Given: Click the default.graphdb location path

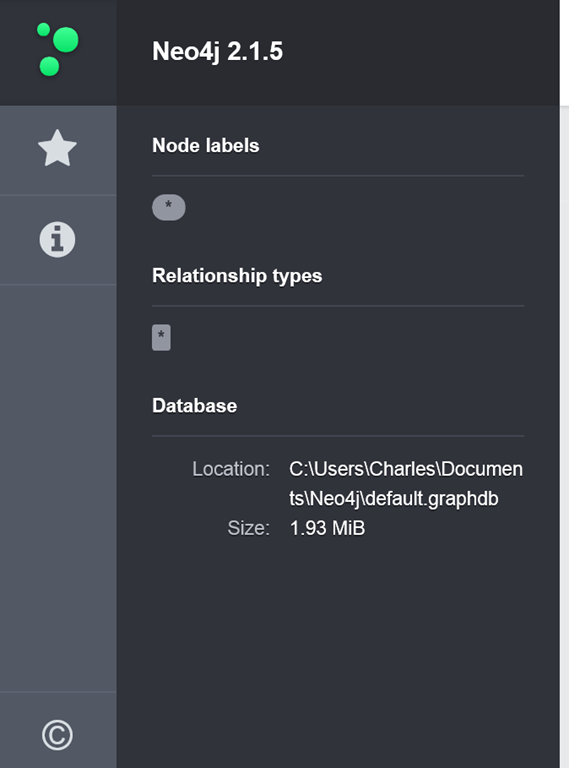Looking at the screenshot, I should (x=406, y=484).
